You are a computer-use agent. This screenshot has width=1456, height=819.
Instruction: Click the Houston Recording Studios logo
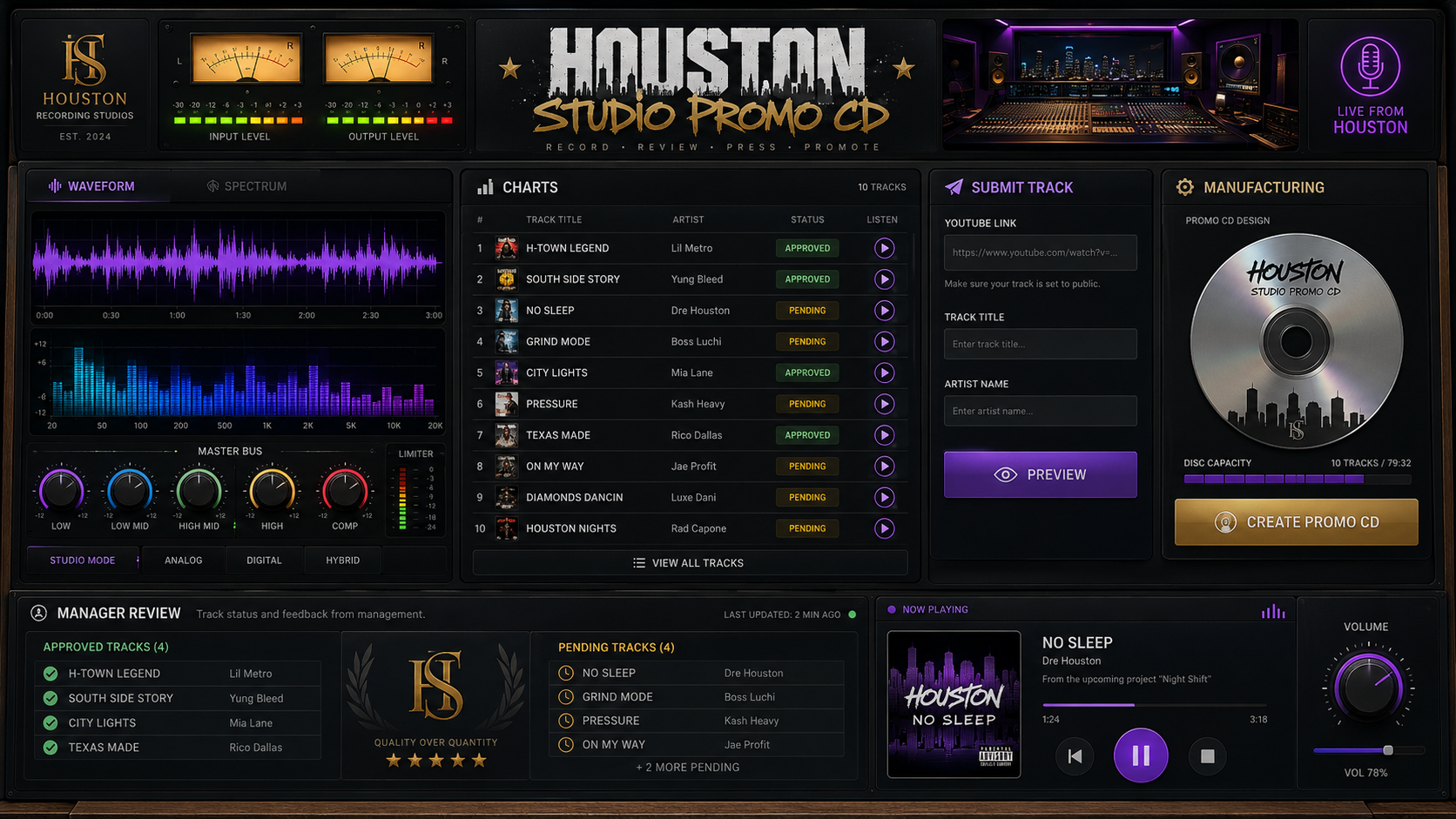click(x=85, y=87)
